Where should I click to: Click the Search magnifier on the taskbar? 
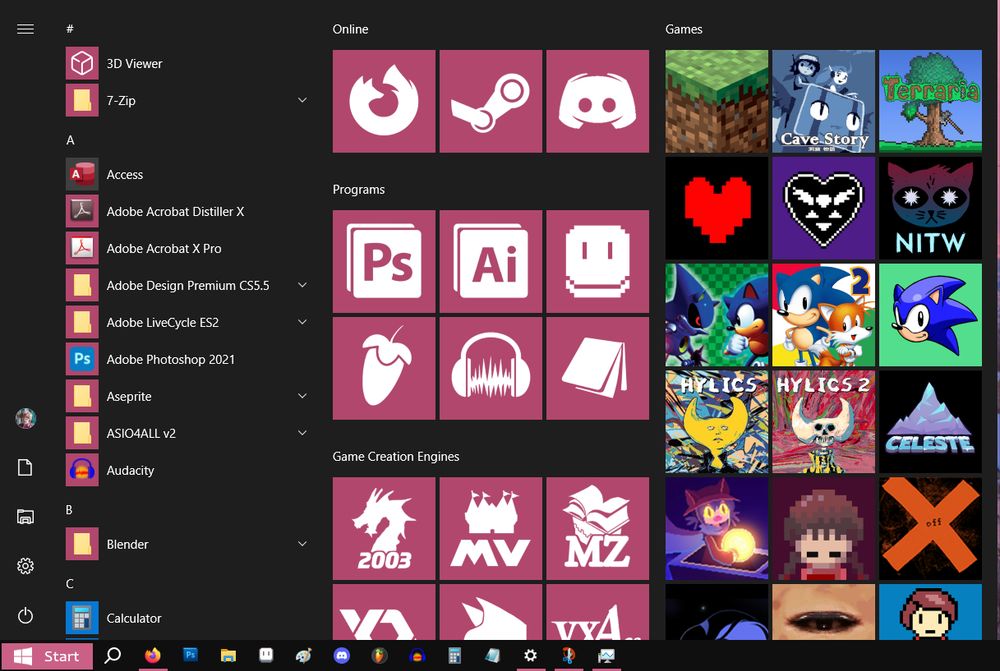tap(113, 655)
